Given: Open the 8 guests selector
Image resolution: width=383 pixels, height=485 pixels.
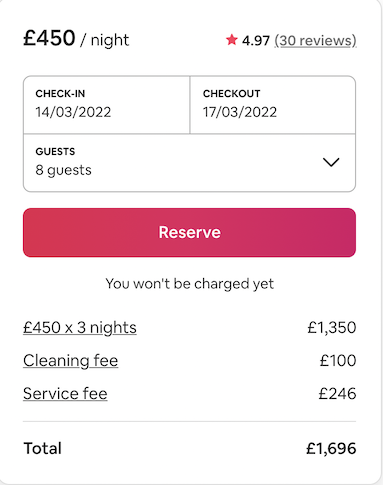Looking at the screenshot, I should 189,163.
